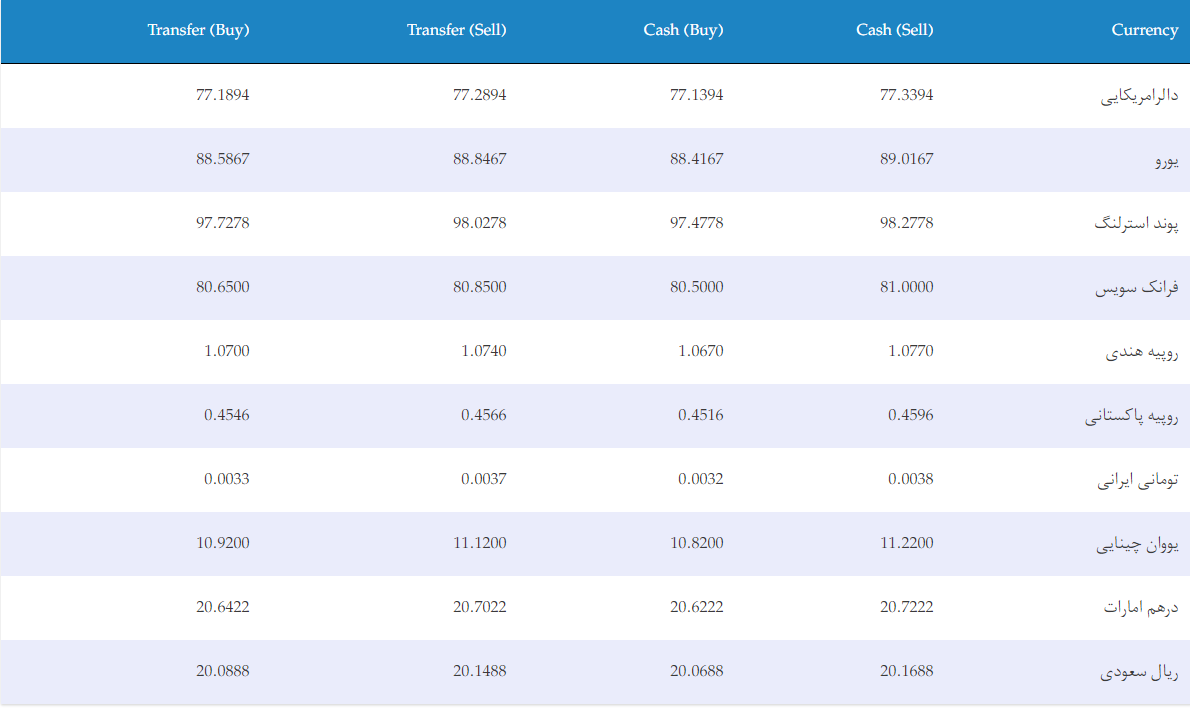Select the ریال سعودی currency label
The width and height of the screenshot is (1190, 708).
tap(1139, 672)
